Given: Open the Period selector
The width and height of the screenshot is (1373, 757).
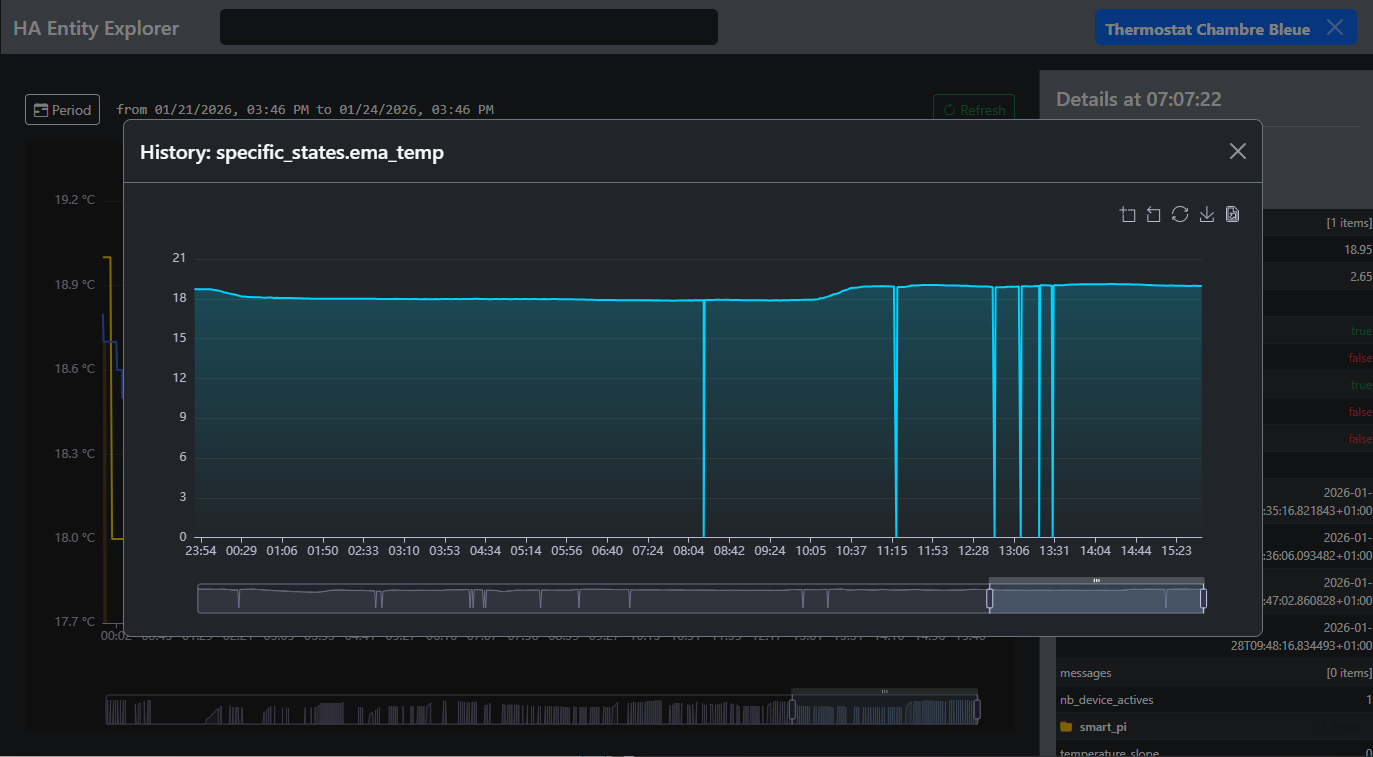Looking at the screenshot, I should (62, 110).
